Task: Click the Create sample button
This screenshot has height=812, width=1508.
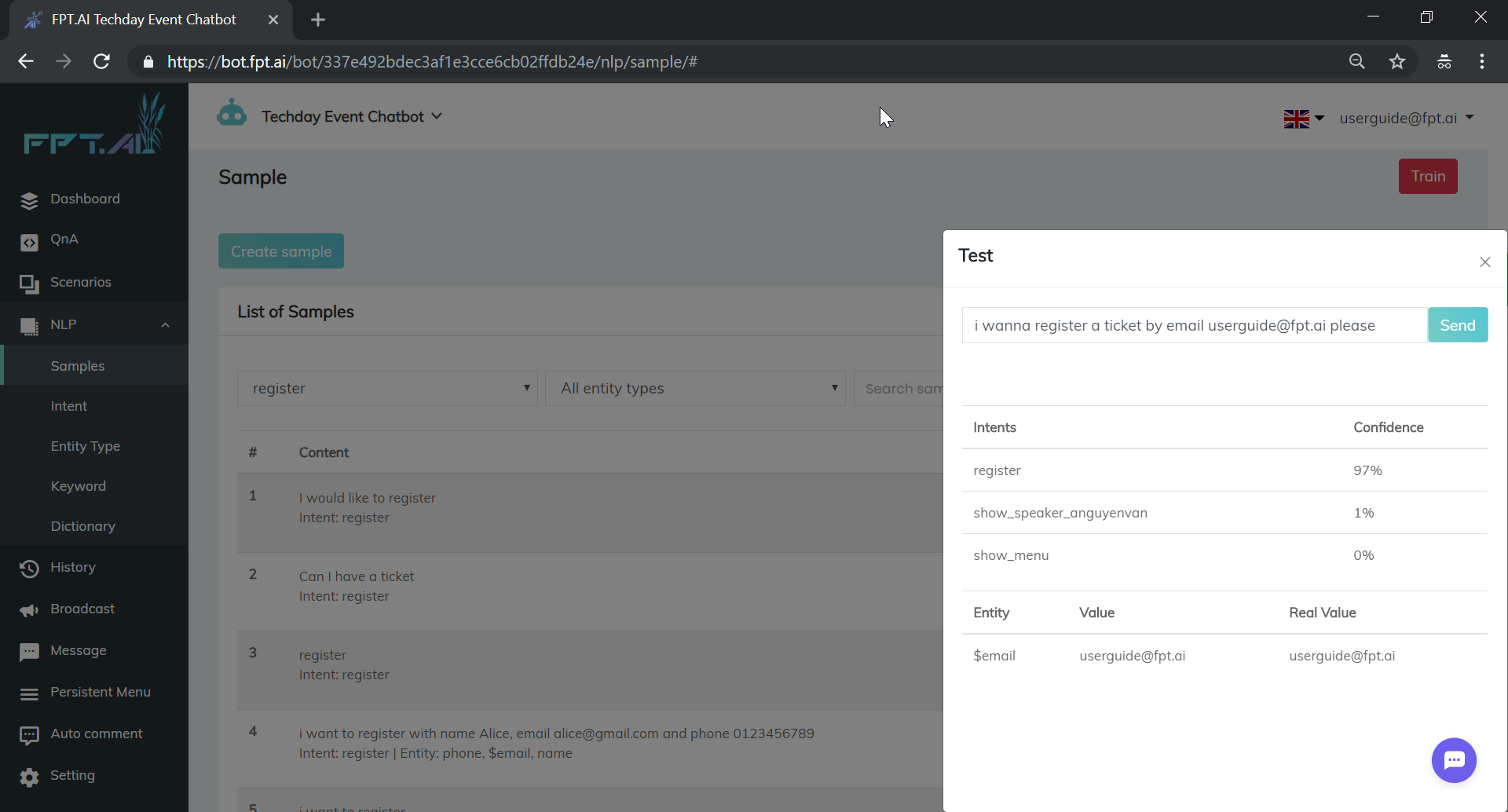Action: tap(281, 251)
